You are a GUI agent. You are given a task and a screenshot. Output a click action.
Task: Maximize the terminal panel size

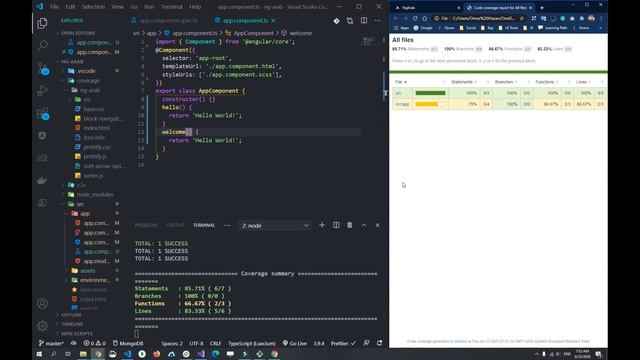coord(364,225)
